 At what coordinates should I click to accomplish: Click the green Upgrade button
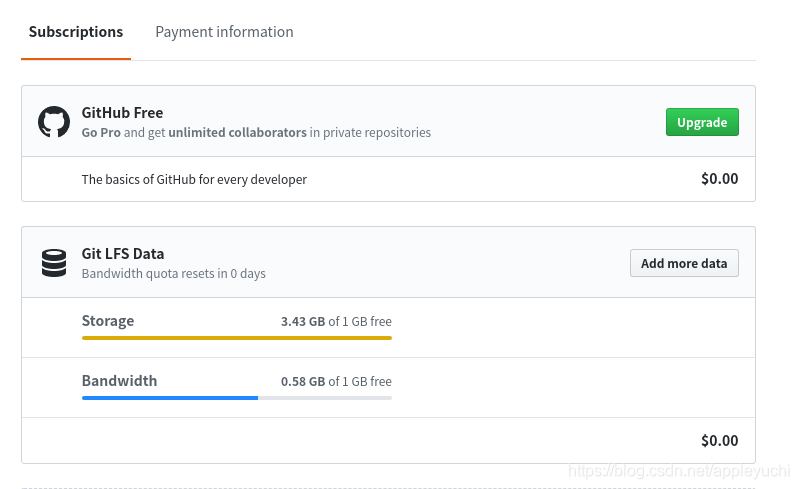(702, 122)
